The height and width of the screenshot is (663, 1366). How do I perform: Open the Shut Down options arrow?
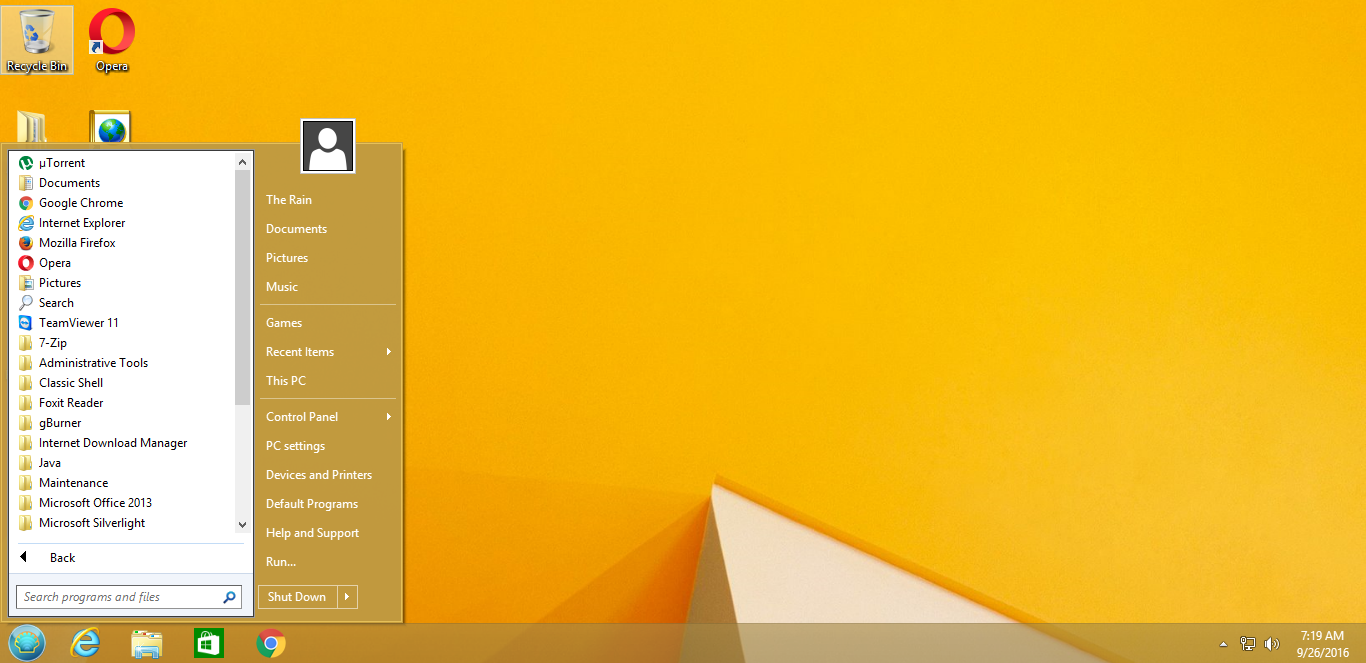pyautogui.click(x=347, y=597)
